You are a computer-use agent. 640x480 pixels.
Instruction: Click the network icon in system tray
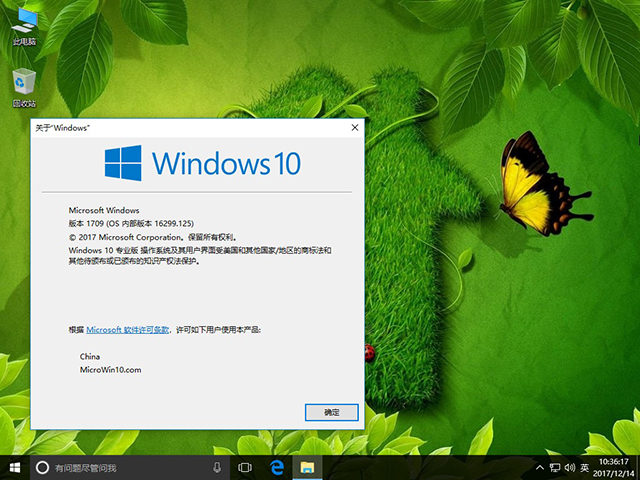point(555,468)
